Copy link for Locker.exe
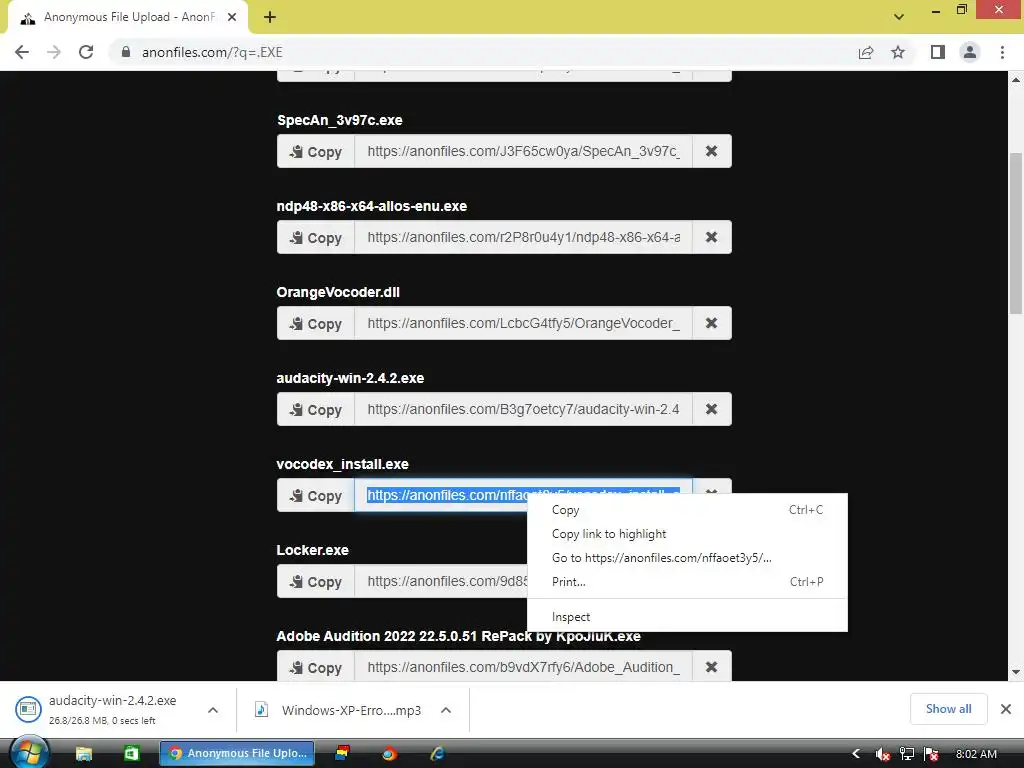 pos(316,582)
